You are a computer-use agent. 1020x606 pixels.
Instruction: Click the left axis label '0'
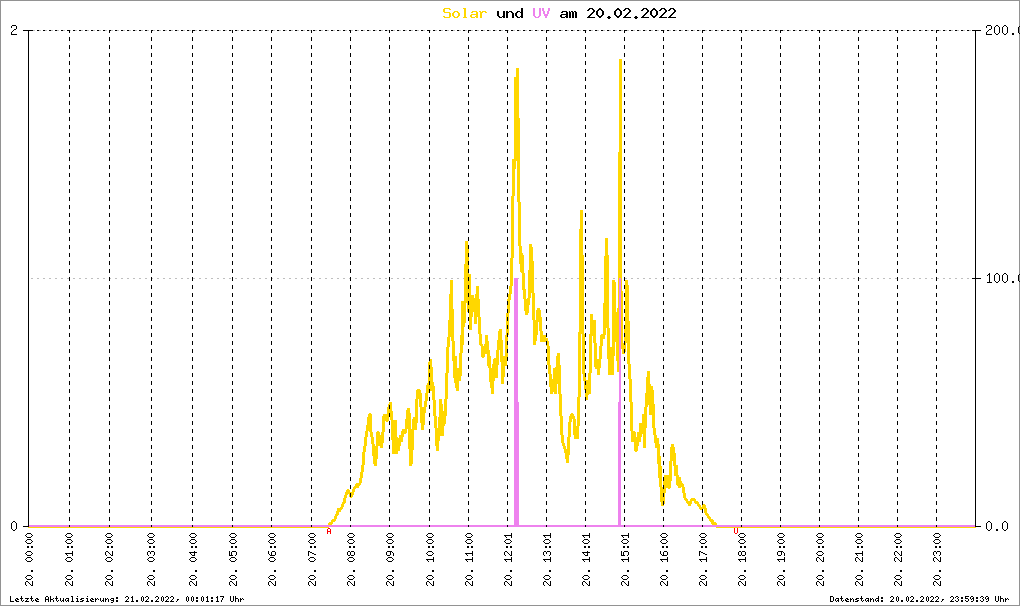[x=14, y=526]
